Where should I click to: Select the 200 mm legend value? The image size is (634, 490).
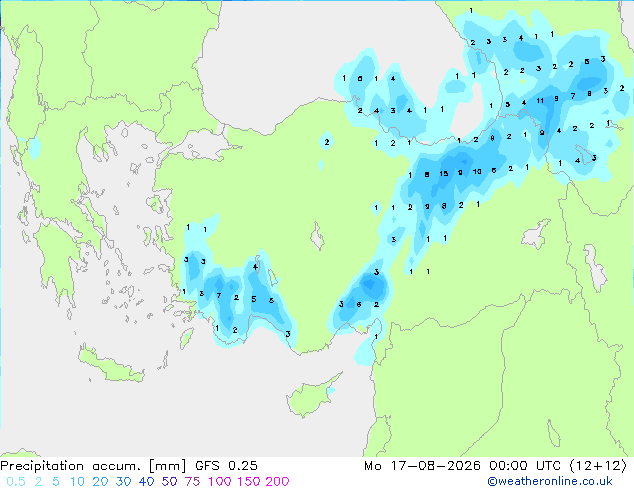pos(277,482)
